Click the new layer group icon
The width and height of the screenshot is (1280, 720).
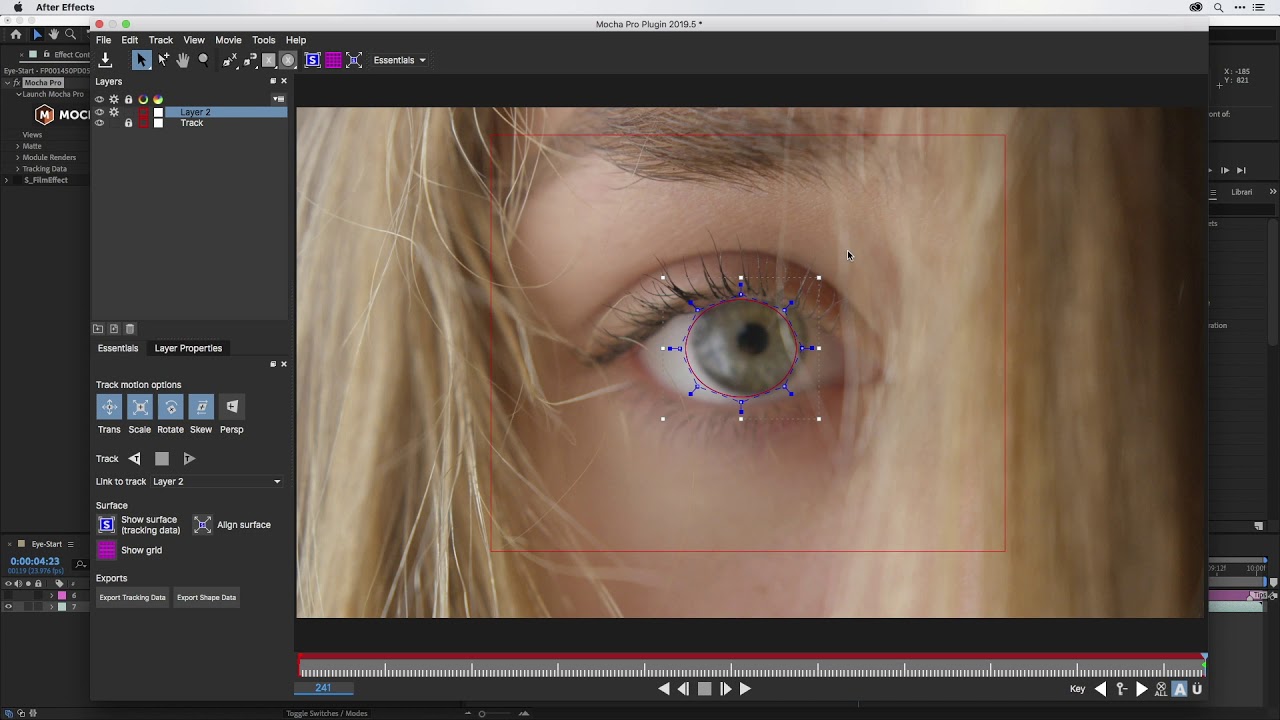click(98, 329)
